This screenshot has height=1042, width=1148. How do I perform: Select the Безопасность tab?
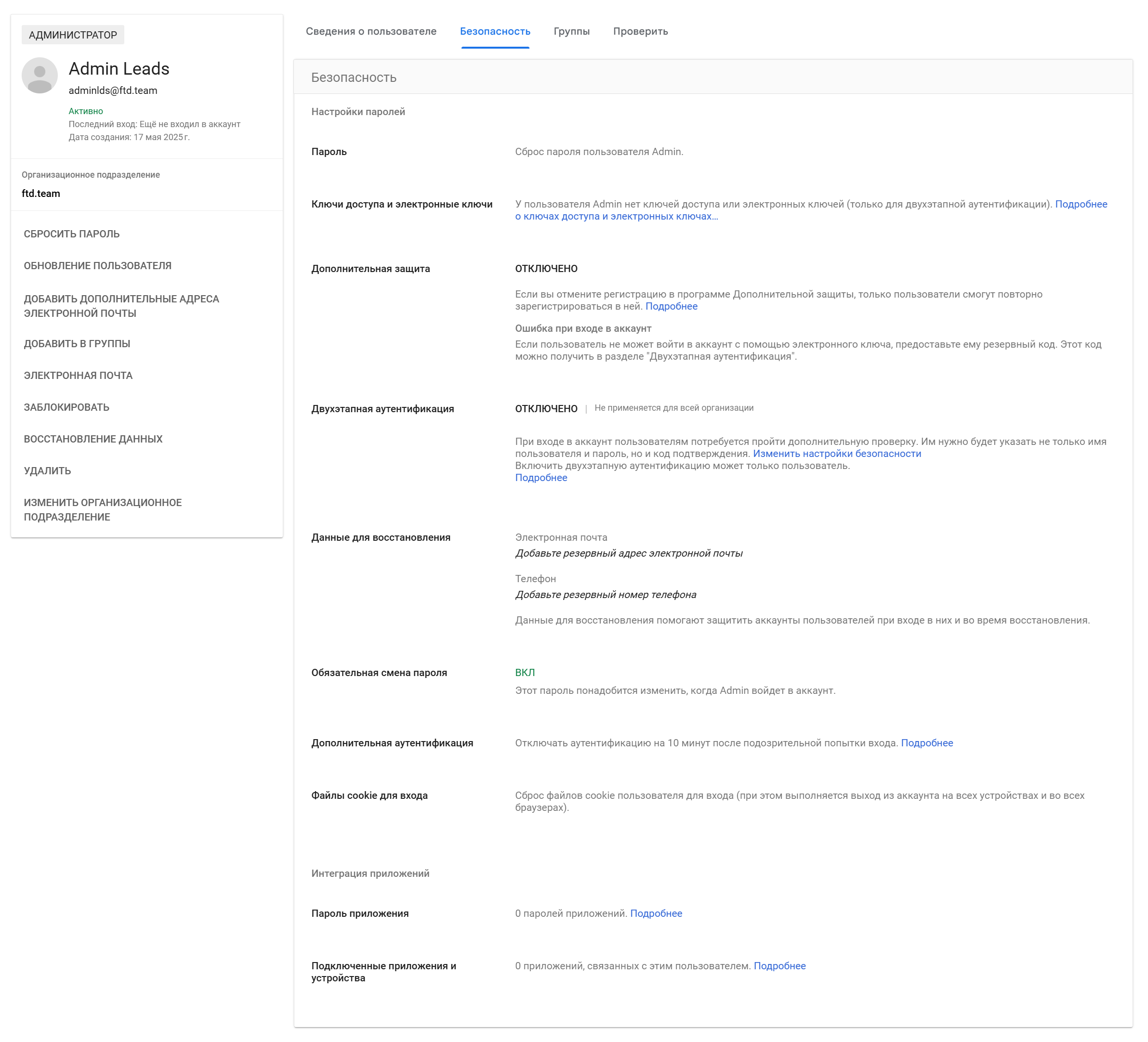point(495,31)
